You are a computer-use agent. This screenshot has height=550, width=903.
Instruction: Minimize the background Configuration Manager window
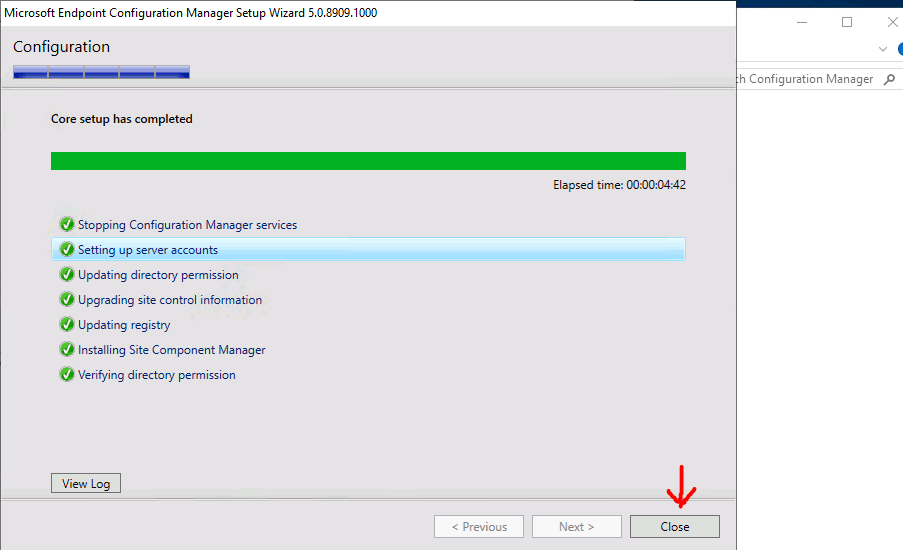pos(802,22)
